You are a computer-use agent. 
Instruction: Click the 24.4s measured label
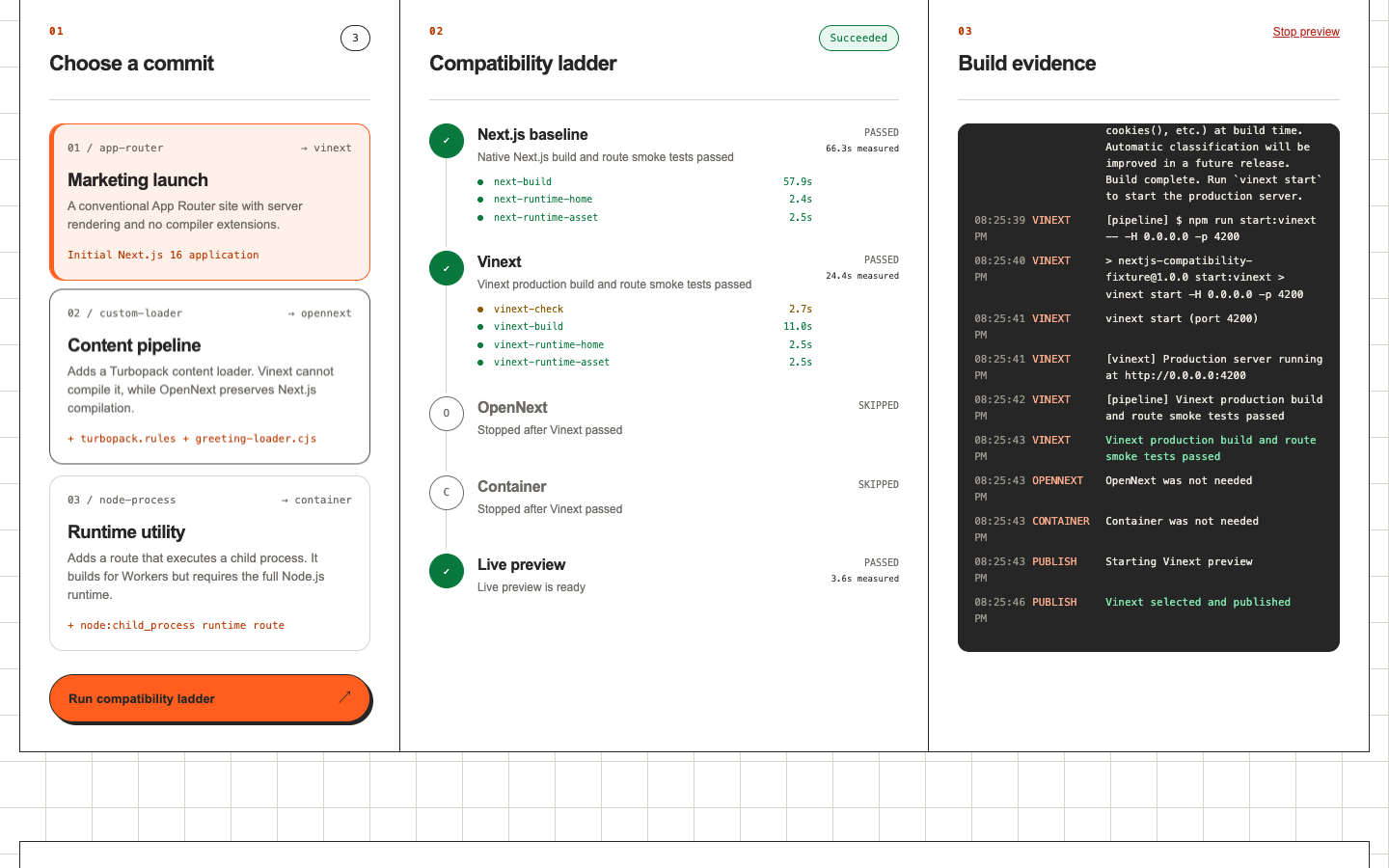(862, 276)
